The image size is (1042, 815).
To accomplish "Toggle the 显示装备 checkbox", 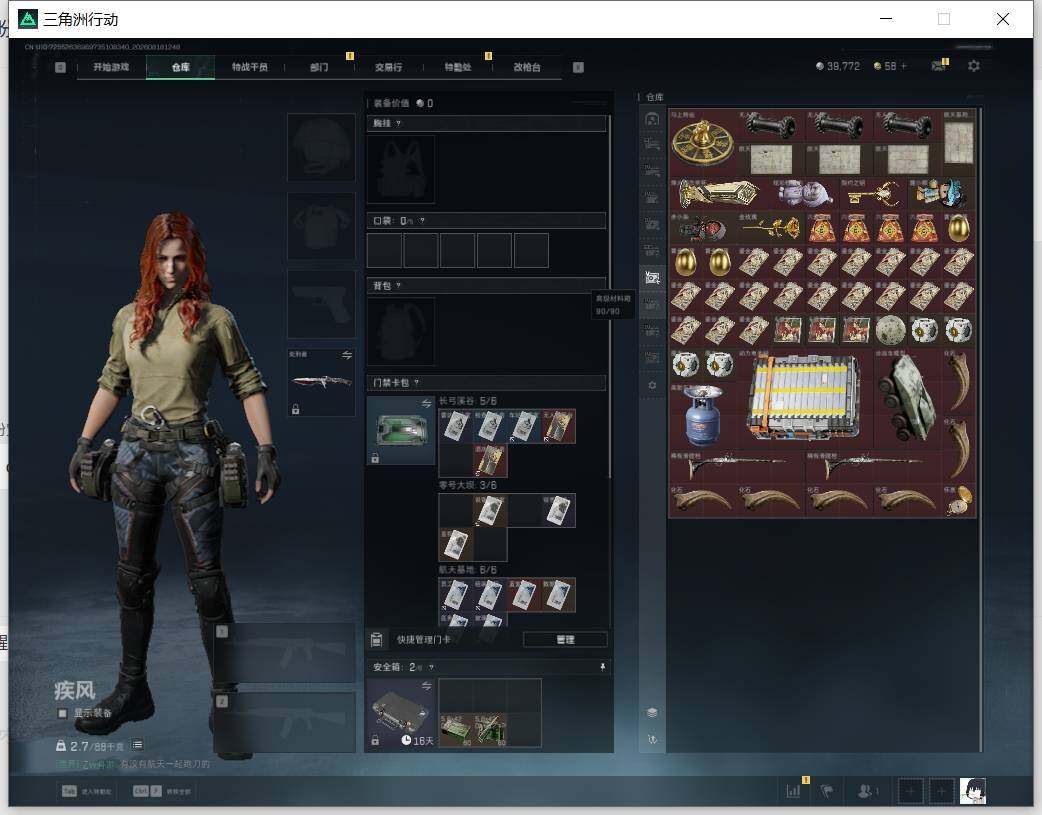I will (62, 713).
